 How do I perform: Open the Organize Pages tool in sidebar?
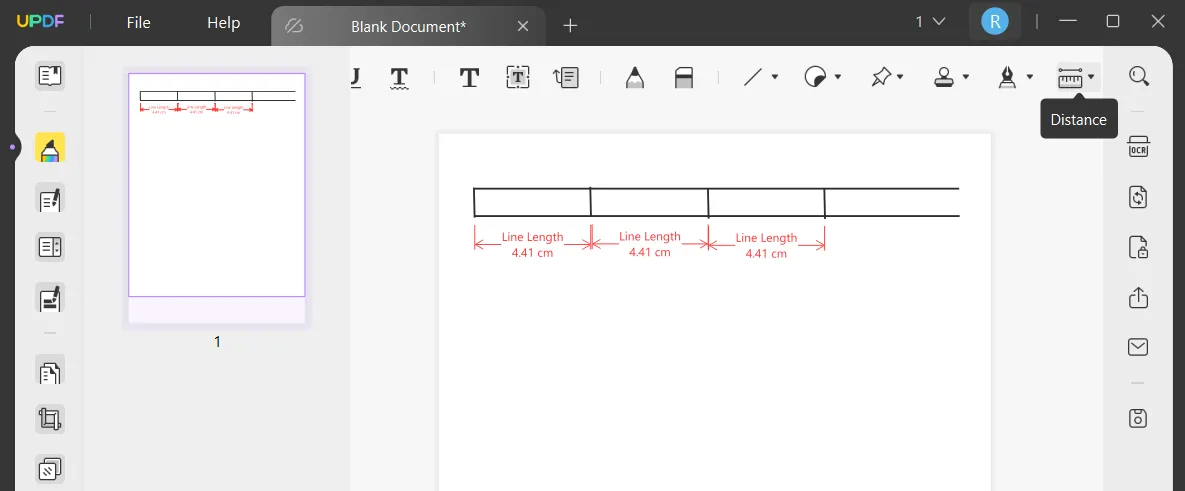(50, 371)
